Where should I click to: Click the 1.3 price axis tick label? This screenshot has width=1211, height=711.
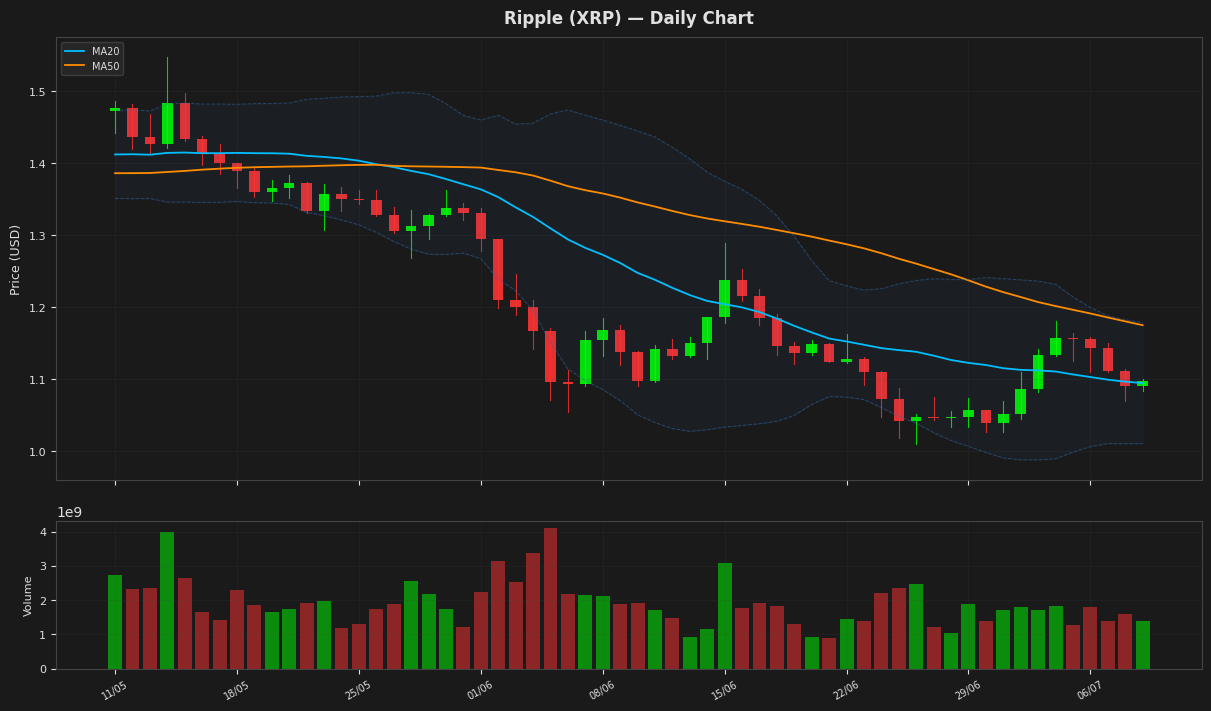(38, 236)
